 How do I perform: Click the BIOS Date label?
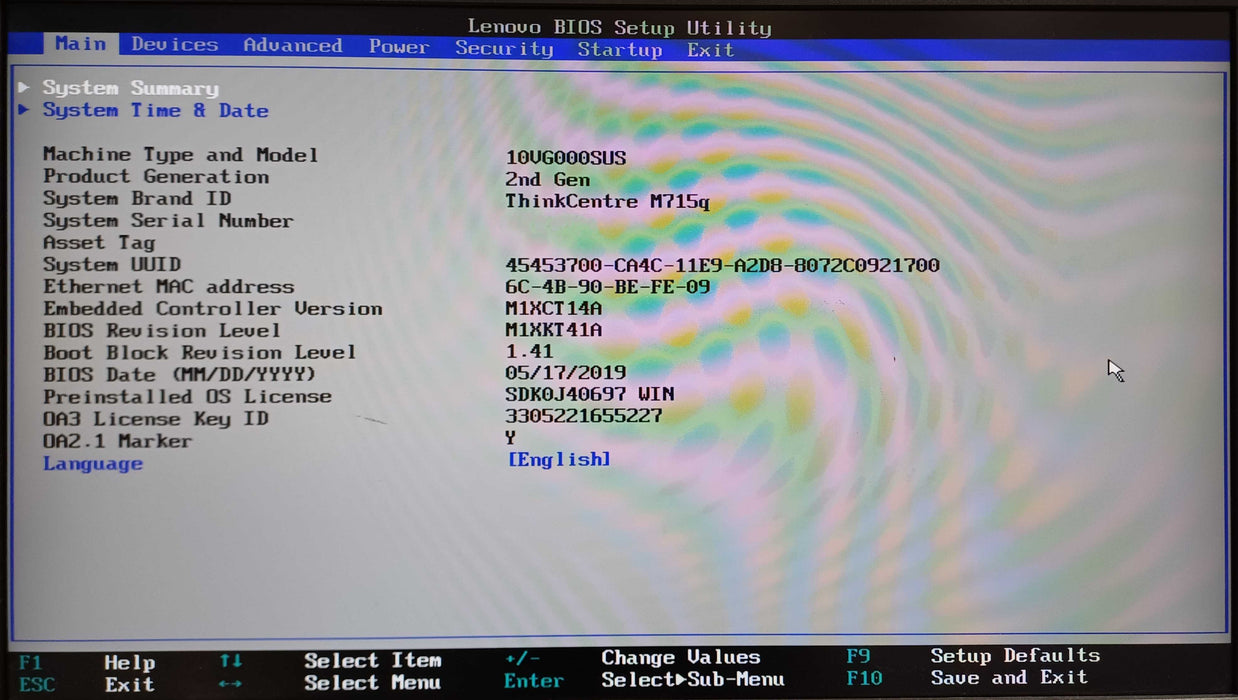(180, 375)
